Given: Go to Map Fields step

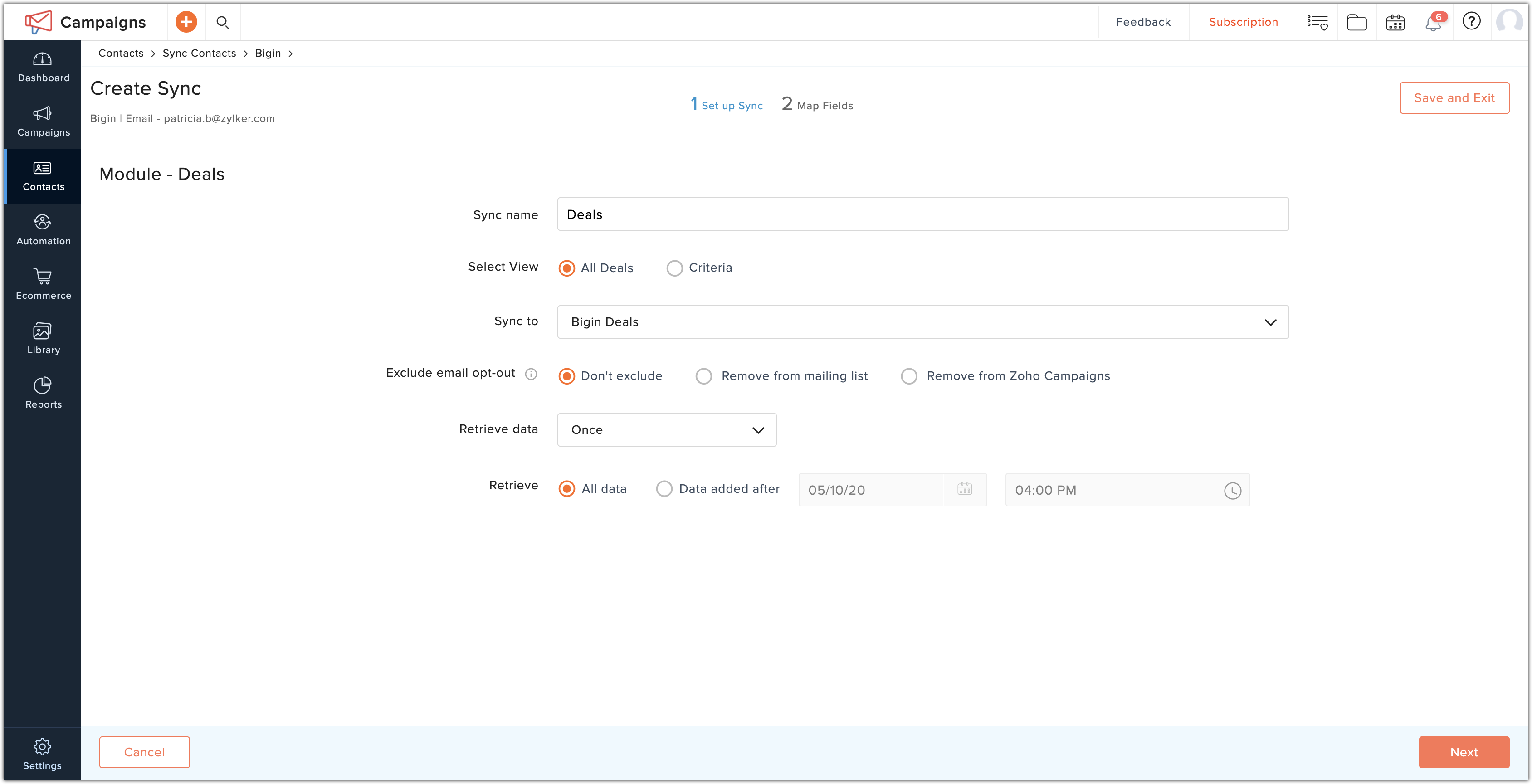Looking at the screenshot, I should (x=817, y=105).
